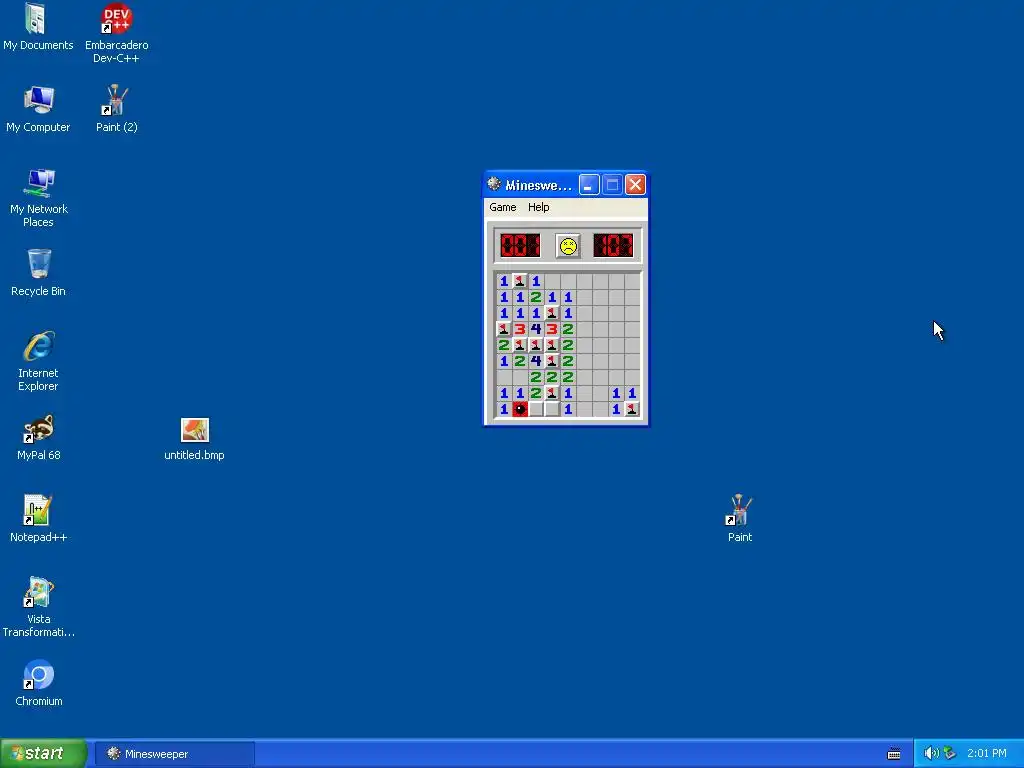Click the flag in the top row of the minefield

pyautogui.click(x=520, y=281)
